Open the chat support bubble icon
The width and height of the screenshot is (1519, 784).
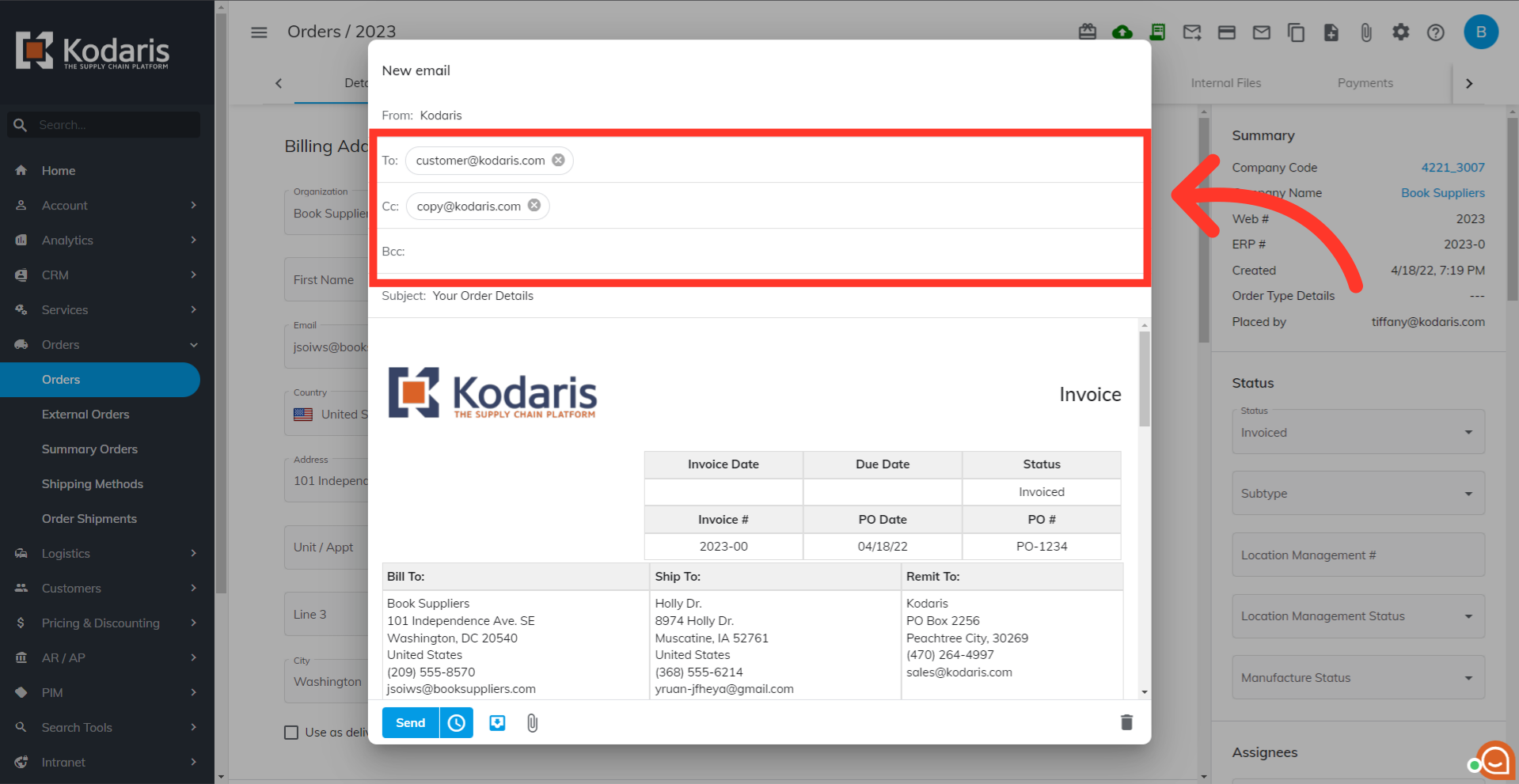point(1494,761)
